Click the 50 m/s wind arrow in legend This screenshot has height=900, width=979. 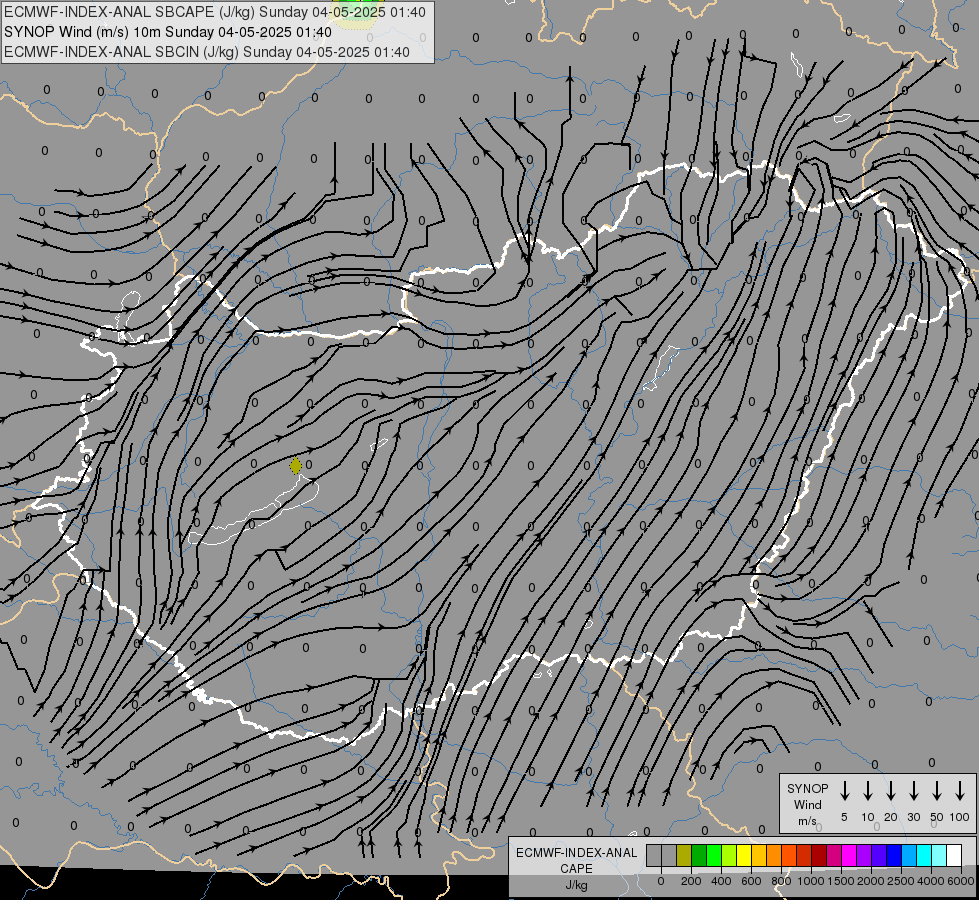(x=937, y=791)
